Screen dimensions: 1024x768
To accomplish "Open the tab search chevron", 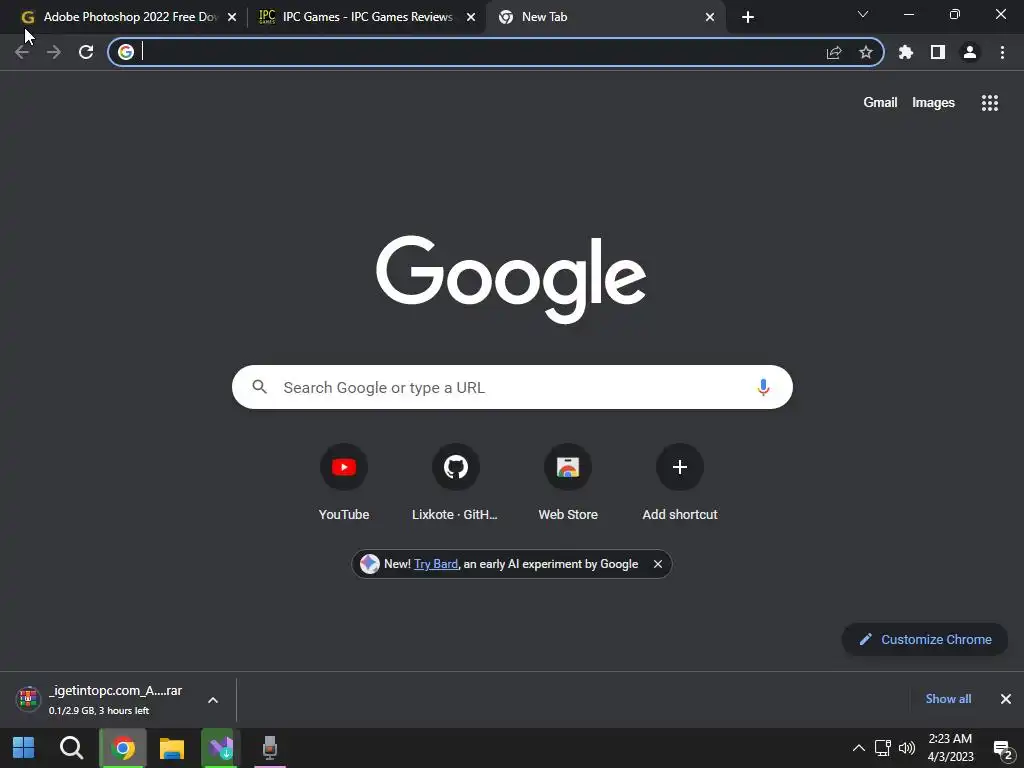I will [863, 14].
